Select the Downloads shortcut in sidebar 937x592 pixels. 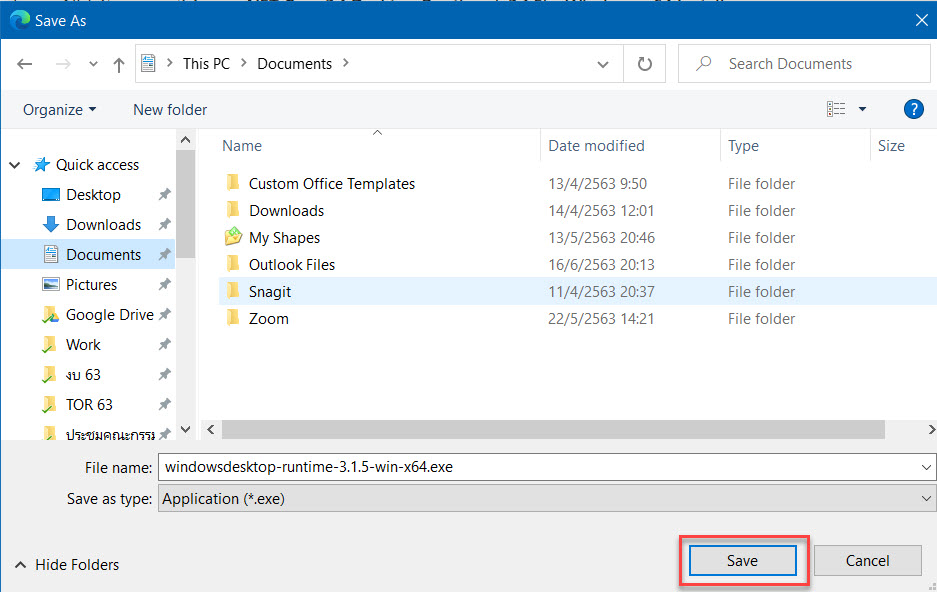[103, 225]
